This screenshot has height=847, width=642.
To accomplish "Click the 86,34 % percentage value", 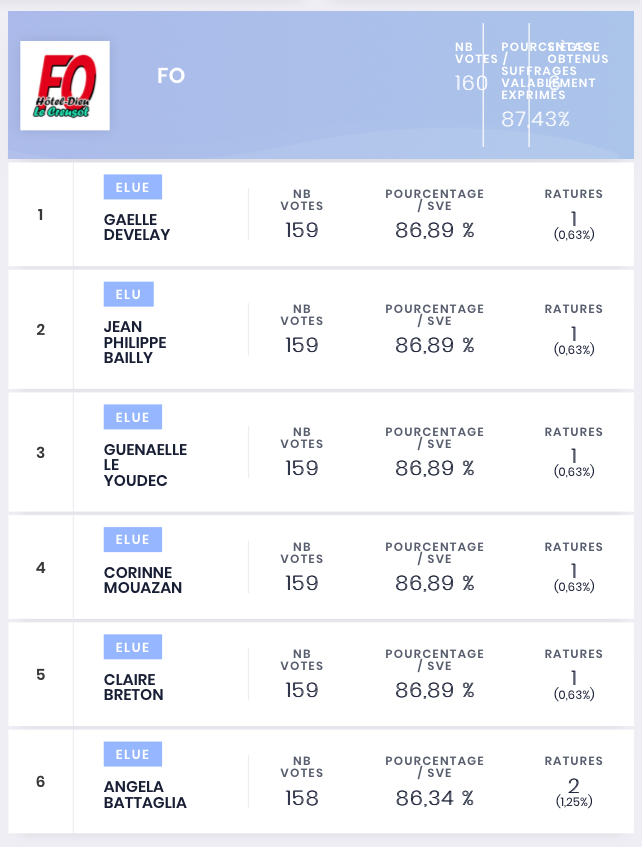I will pos(434,798).
